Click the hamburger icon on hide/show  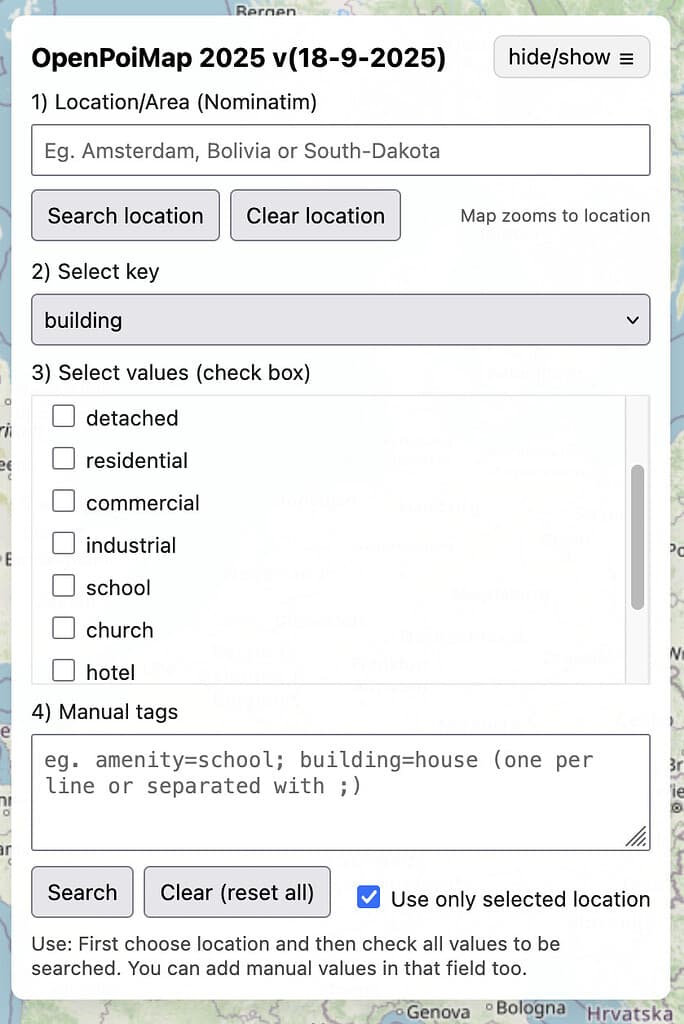[x=627, y=58]
